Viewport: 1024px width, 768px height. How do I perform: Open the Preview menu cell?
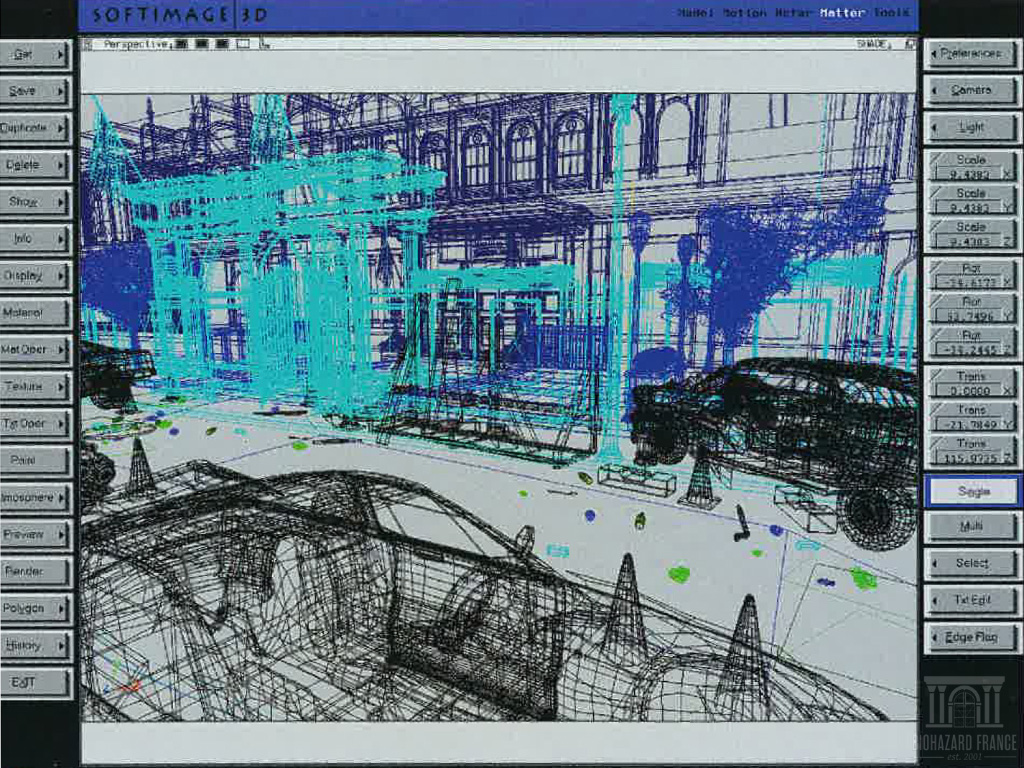pos(35,534)
